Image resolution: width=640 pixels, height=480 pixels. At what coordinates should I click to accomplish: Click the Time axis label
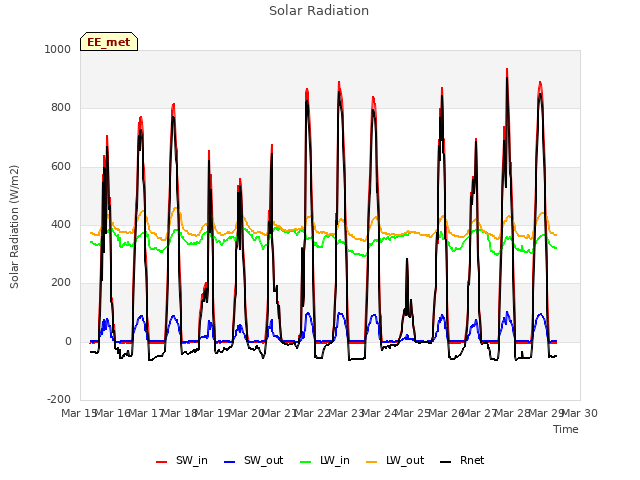tap(566, 429)
